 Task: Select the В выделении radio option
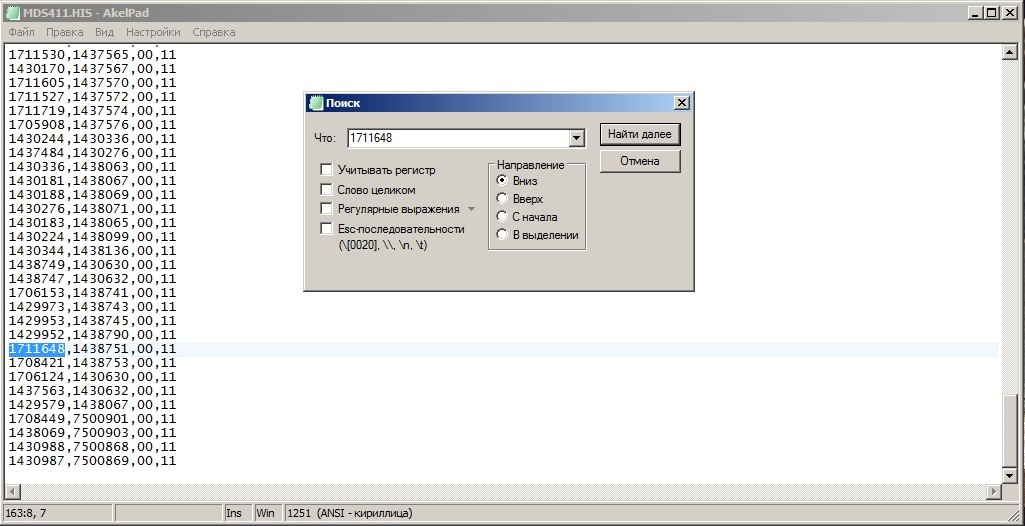click(502, 235)
